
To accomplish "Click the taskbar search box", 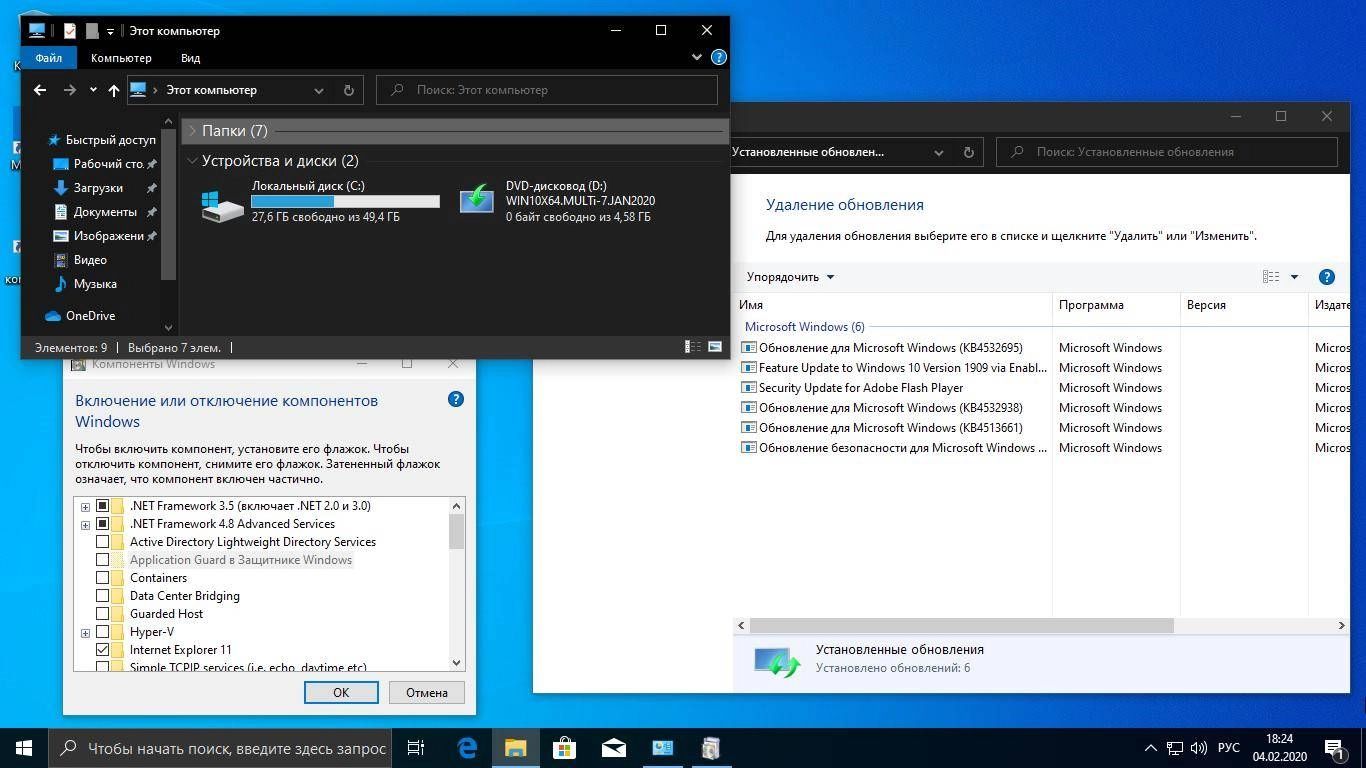I will (221, 748).
